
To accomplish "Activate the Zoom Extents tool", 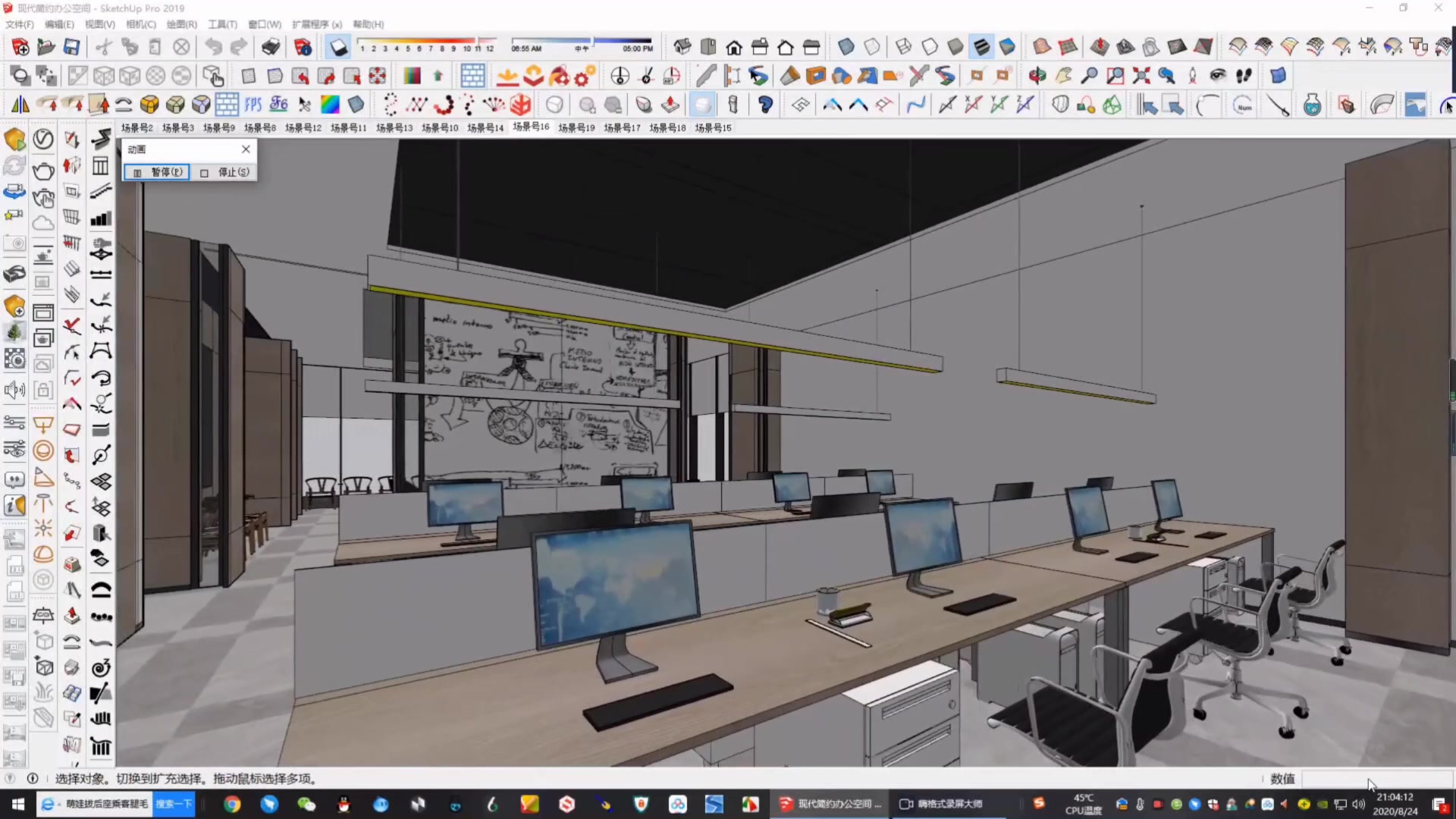I will point(1141,76).
